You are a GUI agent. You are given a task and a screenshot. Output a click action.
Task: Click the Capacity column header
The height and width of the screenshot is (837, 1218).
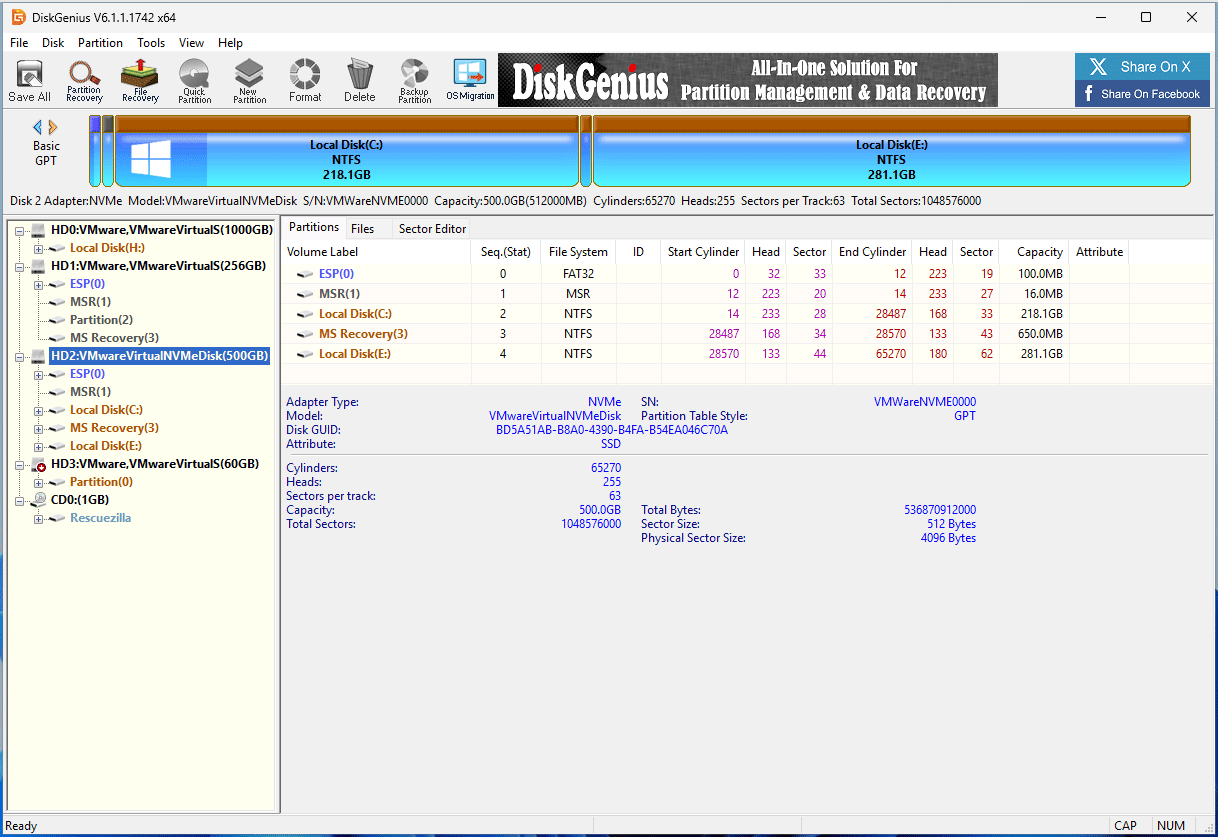tap(1034, 252)
